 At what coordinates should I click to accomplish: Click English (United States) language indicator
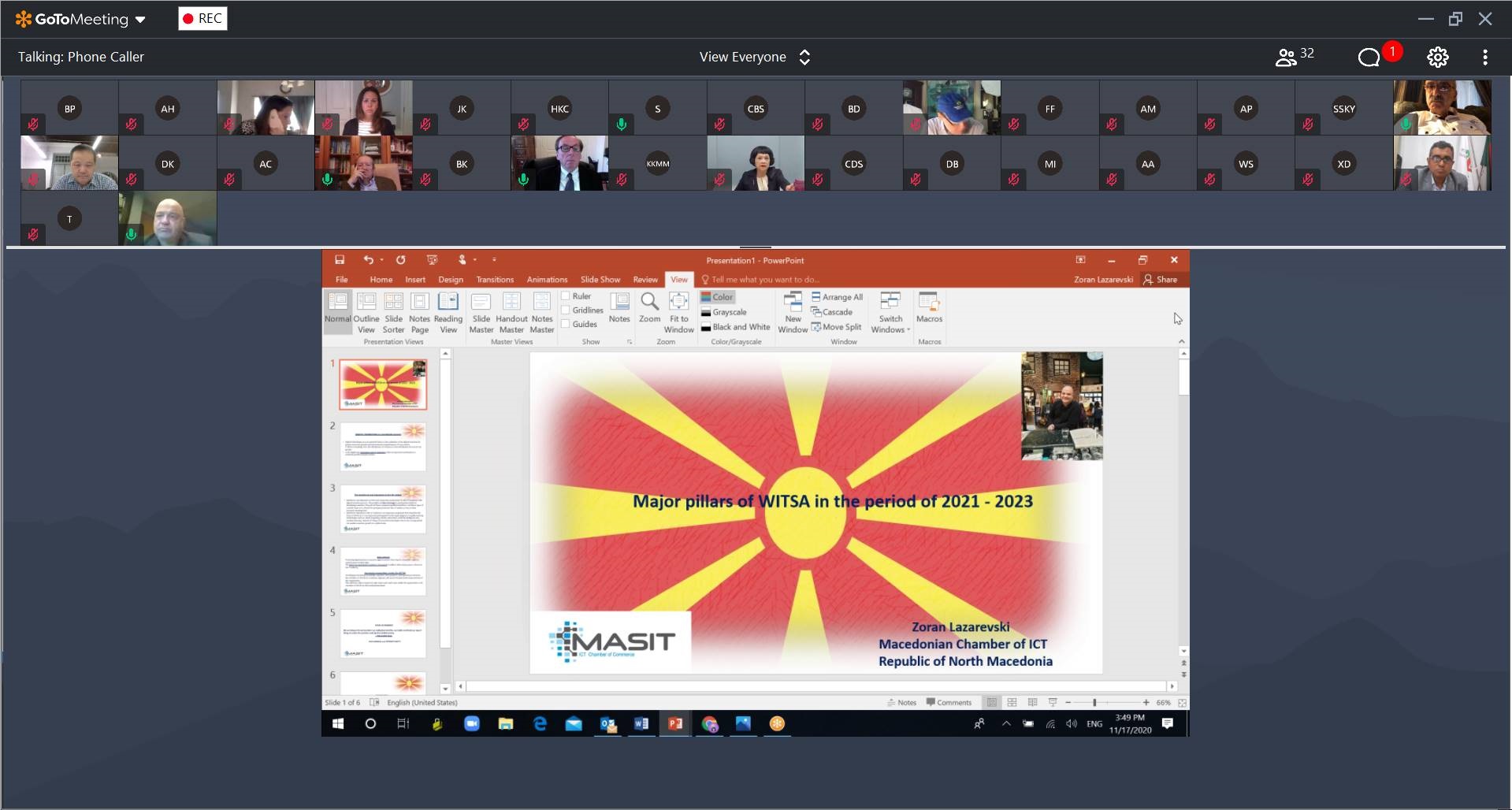(422, 702)
